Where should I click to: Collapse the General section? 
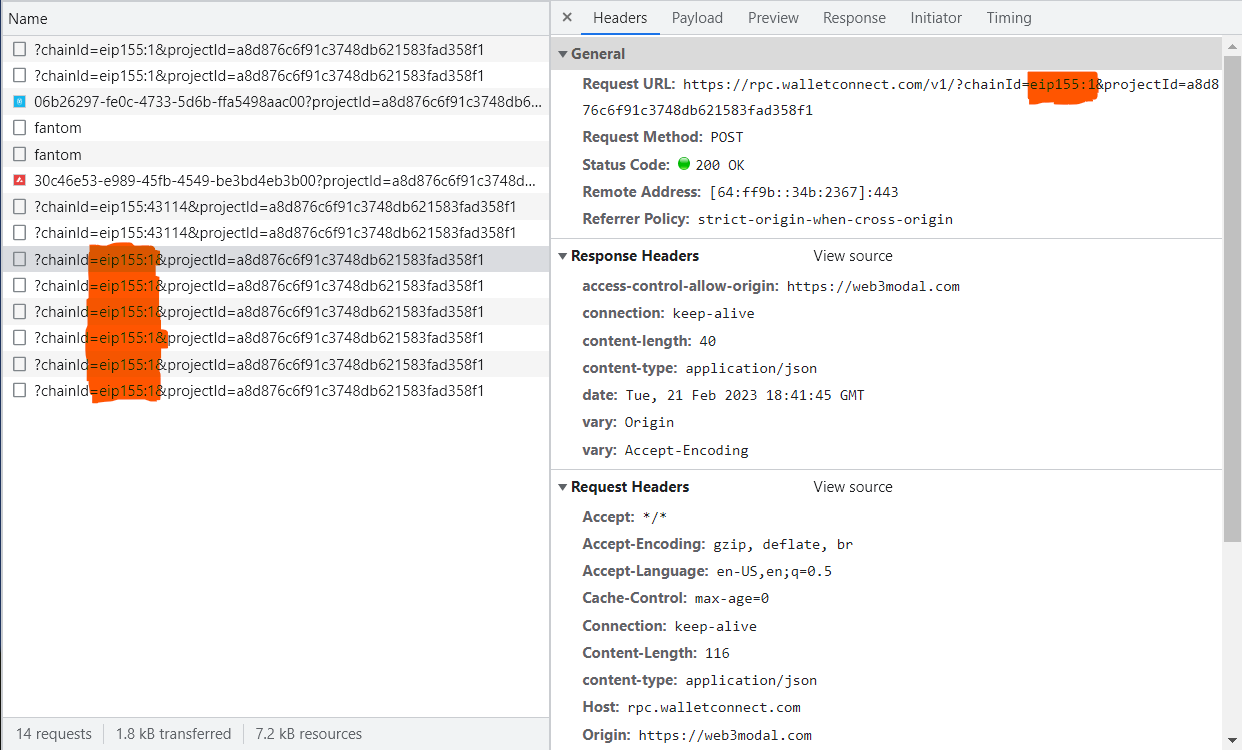click(563, 53)
